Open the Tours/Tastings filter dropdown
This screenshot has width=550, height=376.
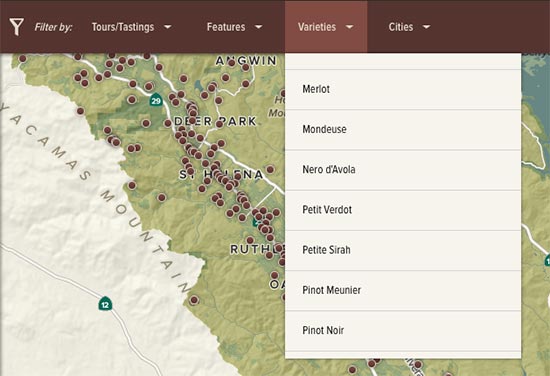[132, 27]
